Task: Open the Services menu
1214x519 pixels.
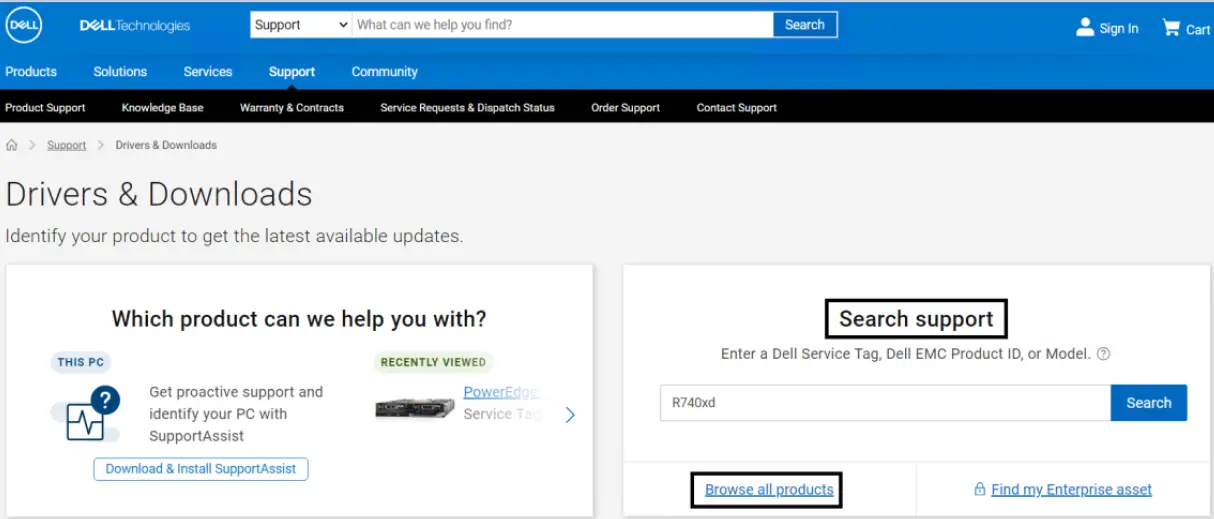Action: 208,72
